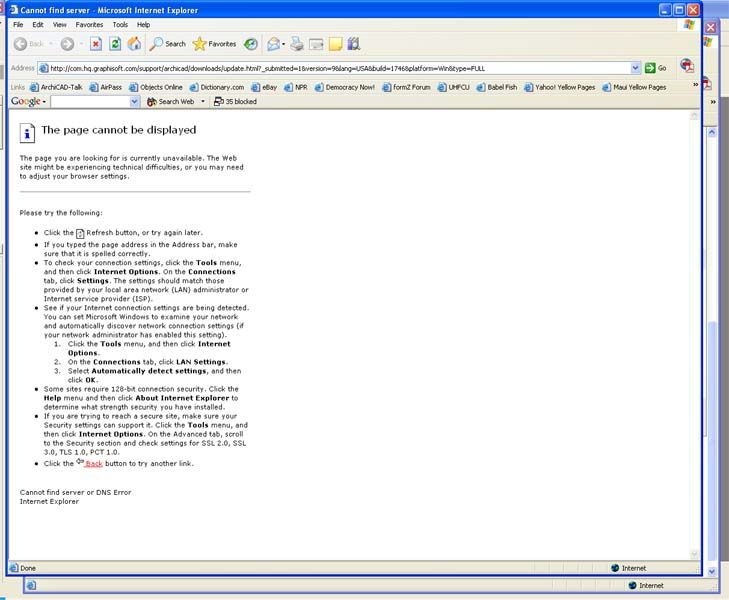Open the History globe icon
This screenshot has height=600, width=729.
[x=251, y=44]
